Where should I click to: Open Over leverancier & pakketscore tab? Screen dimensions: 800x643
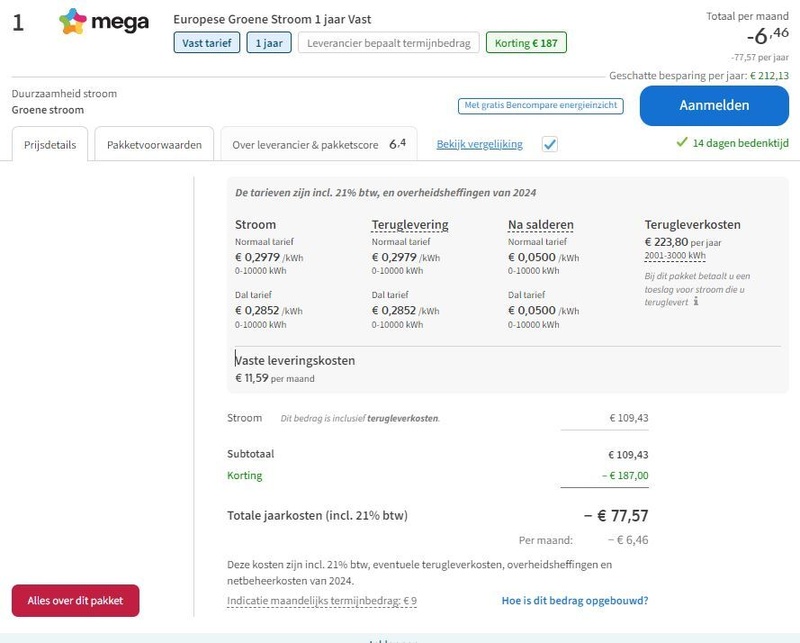click(319, 144)
